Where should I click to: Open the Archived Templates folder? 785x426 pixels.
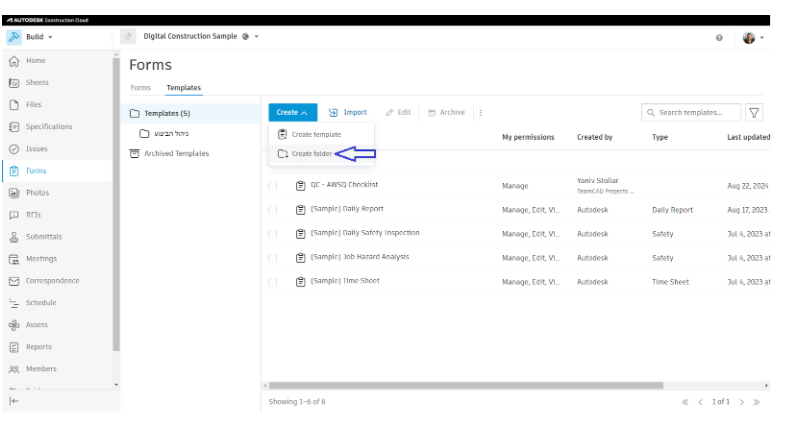click(x=176, y=154)
